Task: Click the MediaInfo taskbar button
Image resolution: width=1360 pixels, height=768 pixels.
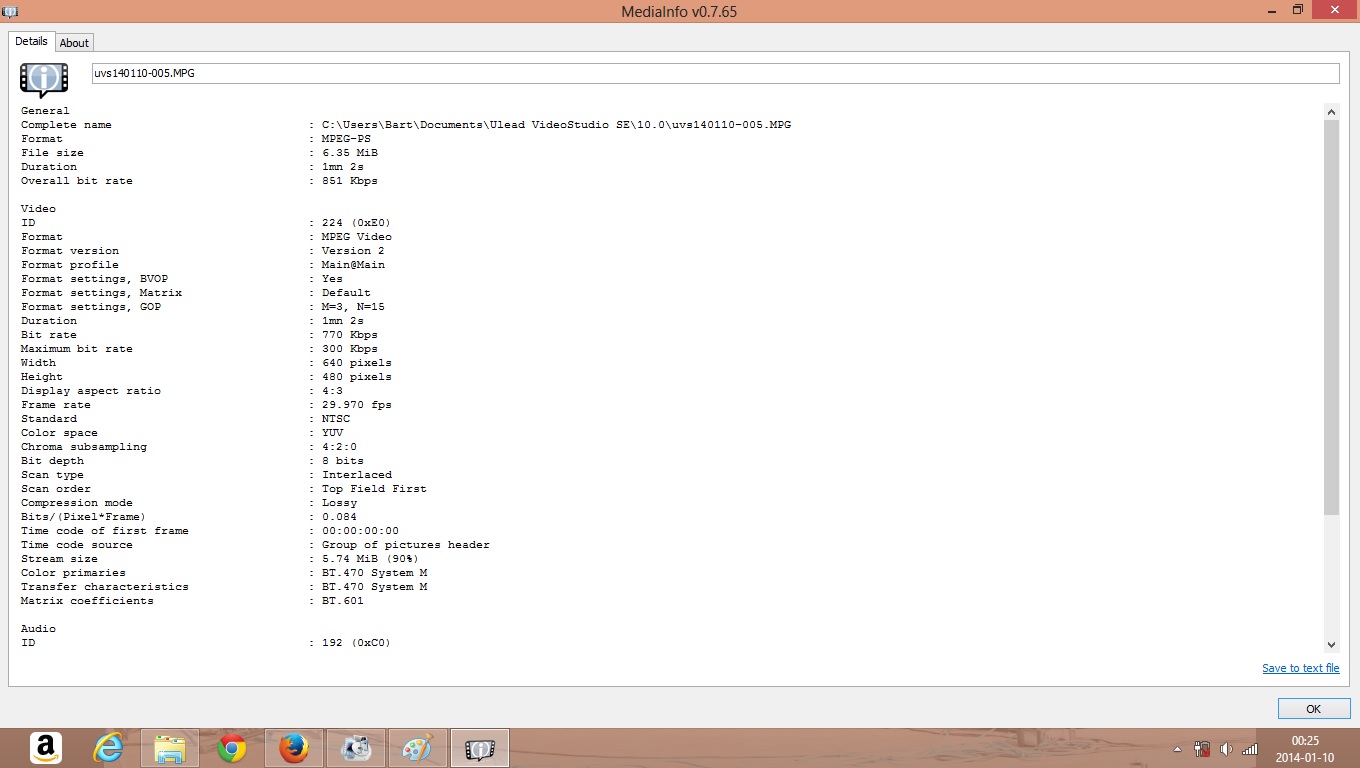Action: click(x=480, y=747)
